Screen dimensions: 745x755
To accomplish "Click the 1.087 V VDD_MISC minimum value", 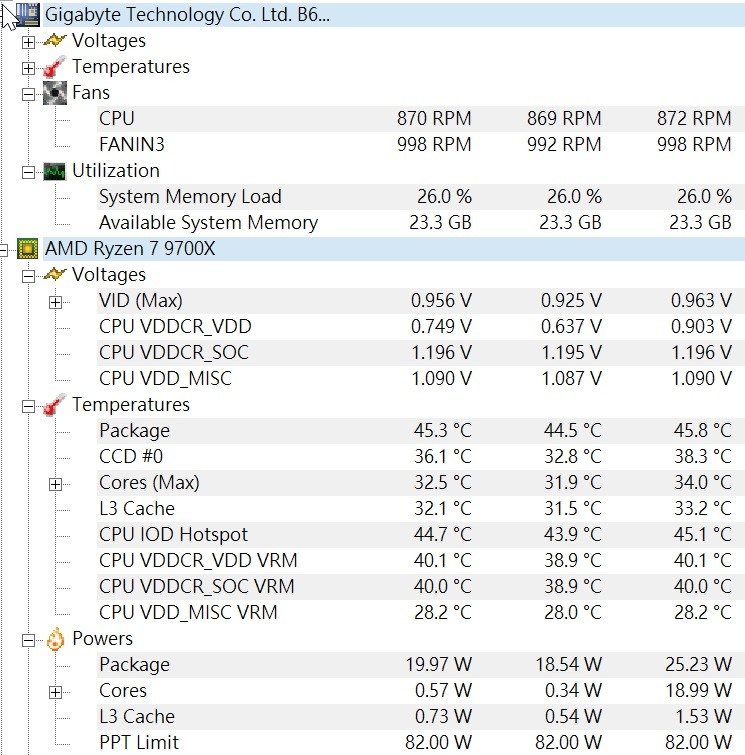I will pyautogui.click(x=571, y=378).
